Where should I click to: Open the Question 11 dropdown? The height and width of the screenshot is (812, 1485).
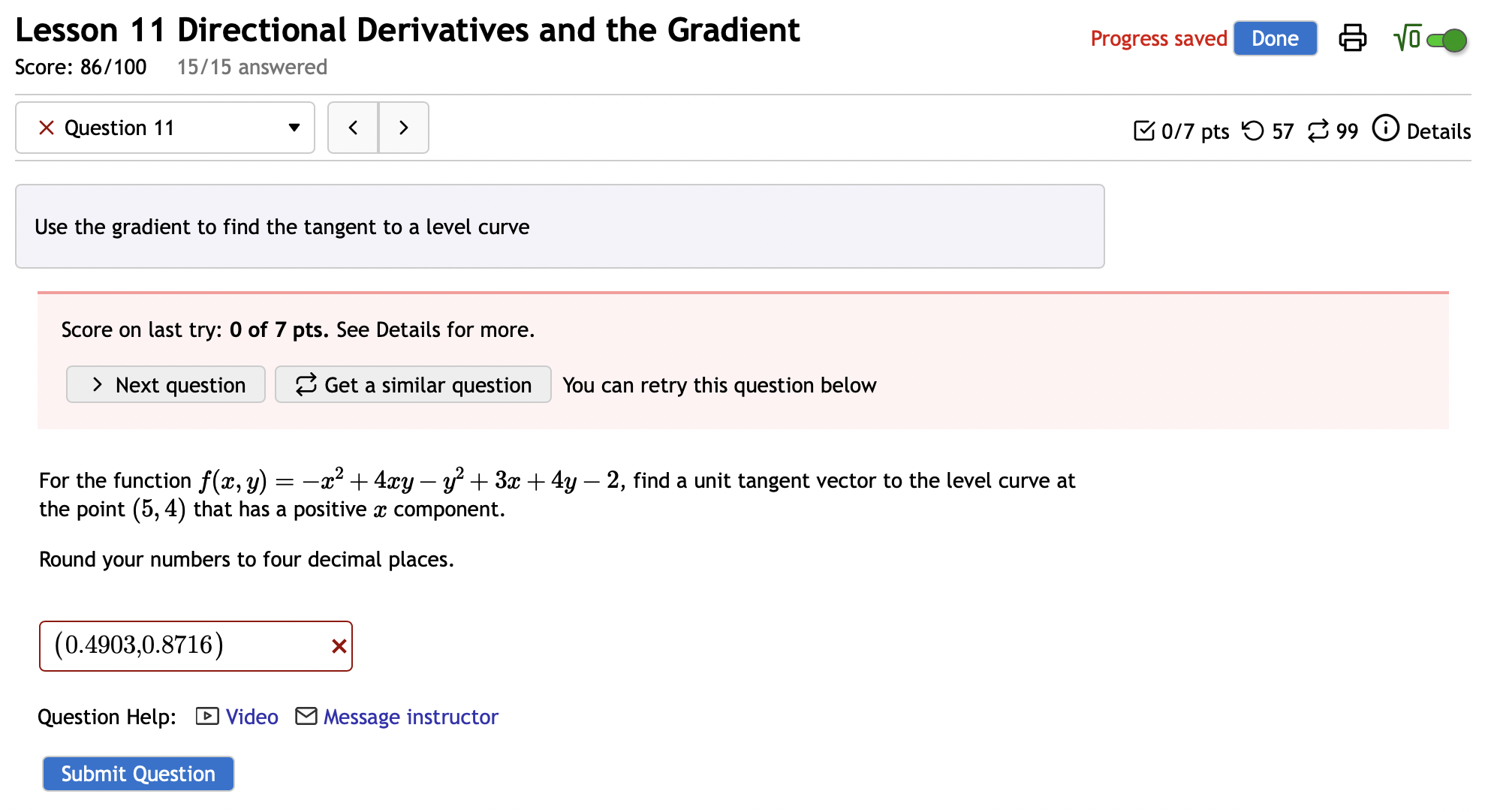click(294, 128)
